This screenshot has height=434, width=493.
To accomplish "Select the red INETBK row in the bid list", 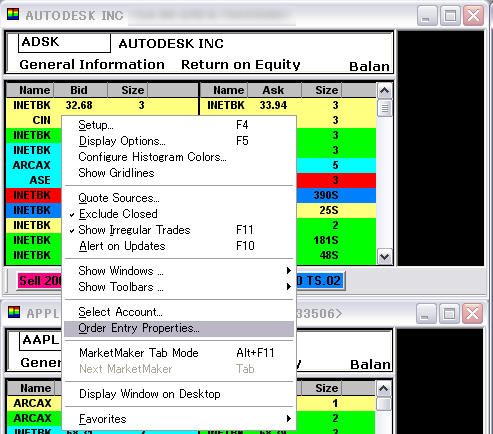I will point(34,195).
